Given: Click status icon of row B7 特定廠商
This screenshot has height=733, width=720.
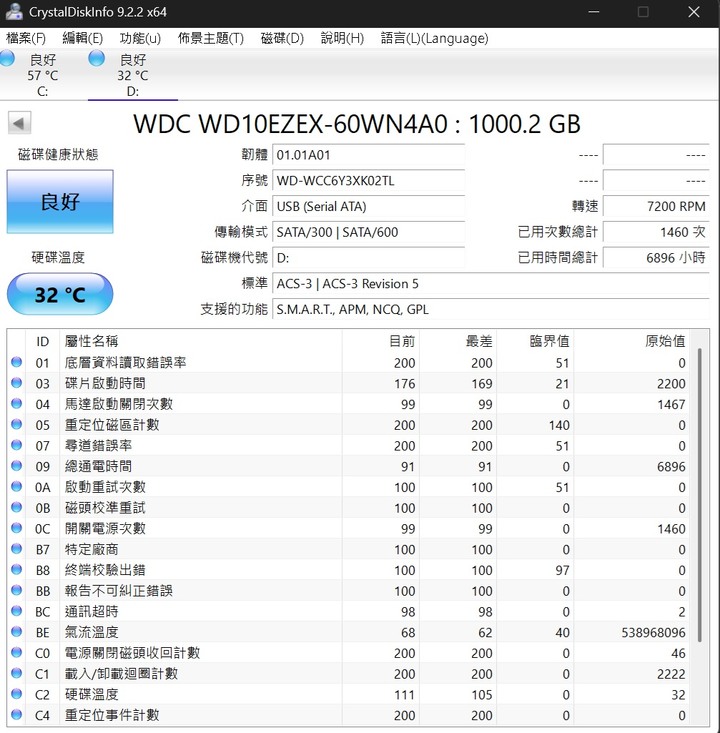Looking at the screenshot, I should click(16, 548).
